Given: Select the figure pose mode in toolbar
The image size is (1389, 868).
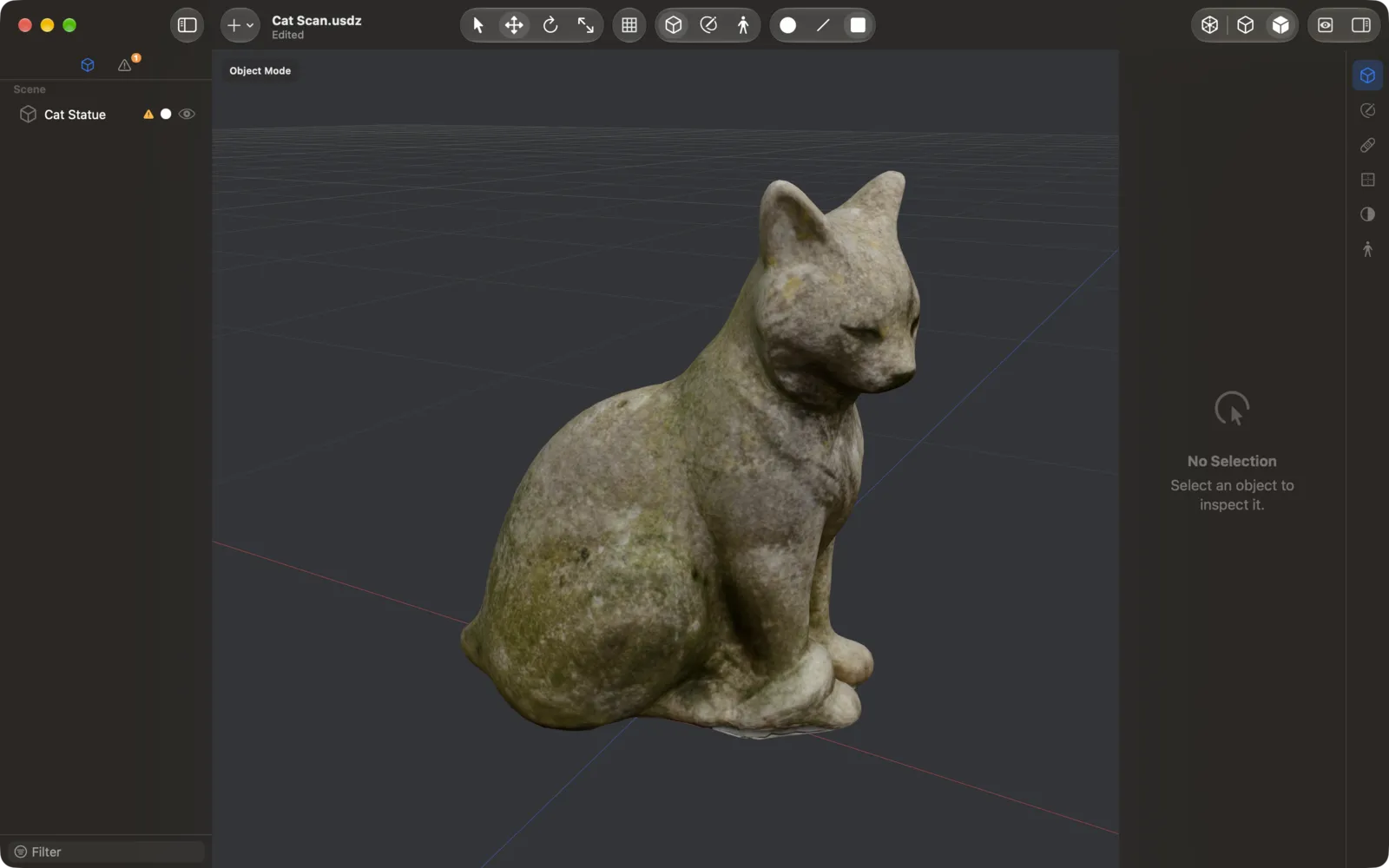Looking at the screenshot, I should [743, 25].
